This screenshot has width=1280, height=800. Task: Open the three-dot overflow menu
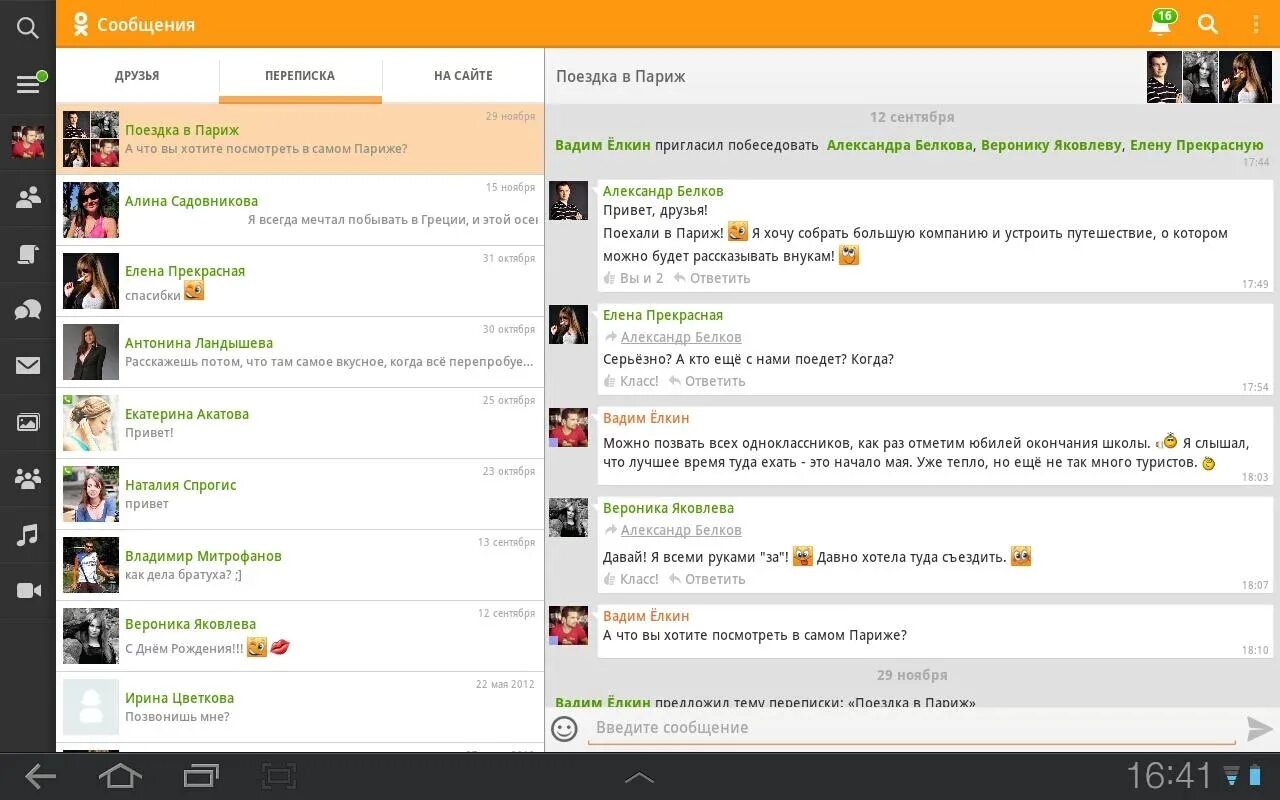click(1256, 24)
